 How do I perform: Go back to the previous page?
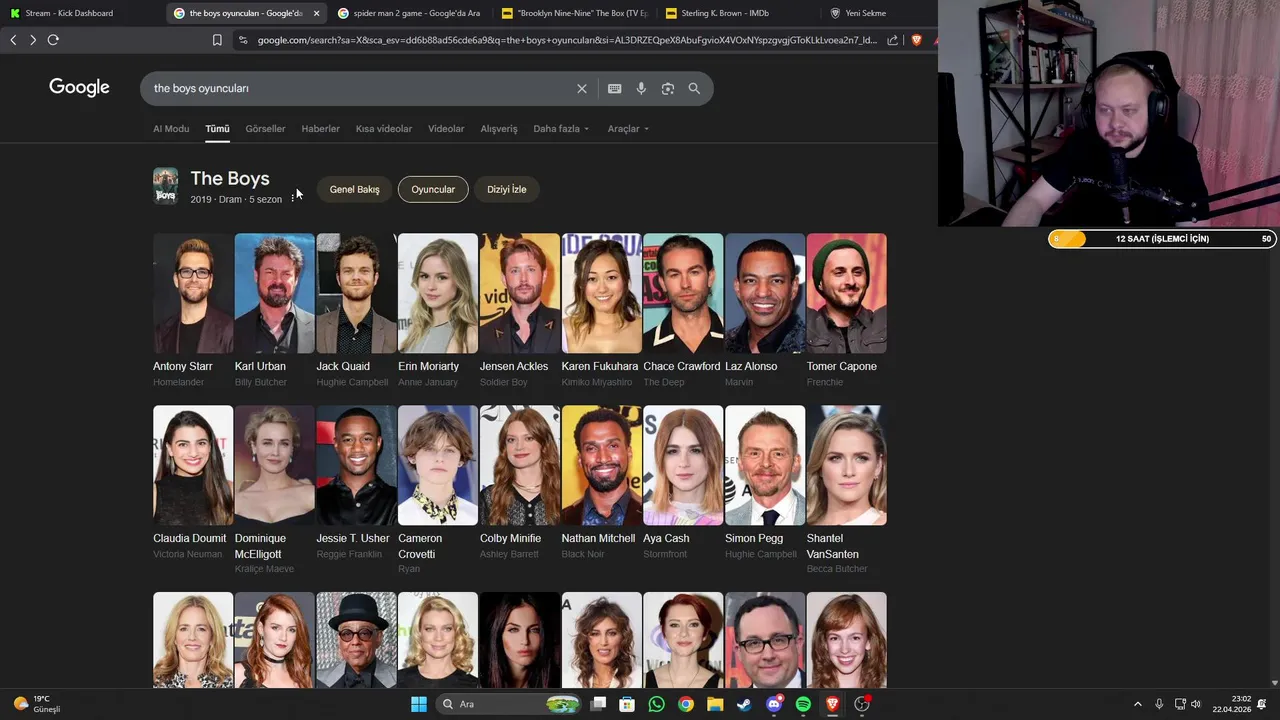[x=13, y=40]
